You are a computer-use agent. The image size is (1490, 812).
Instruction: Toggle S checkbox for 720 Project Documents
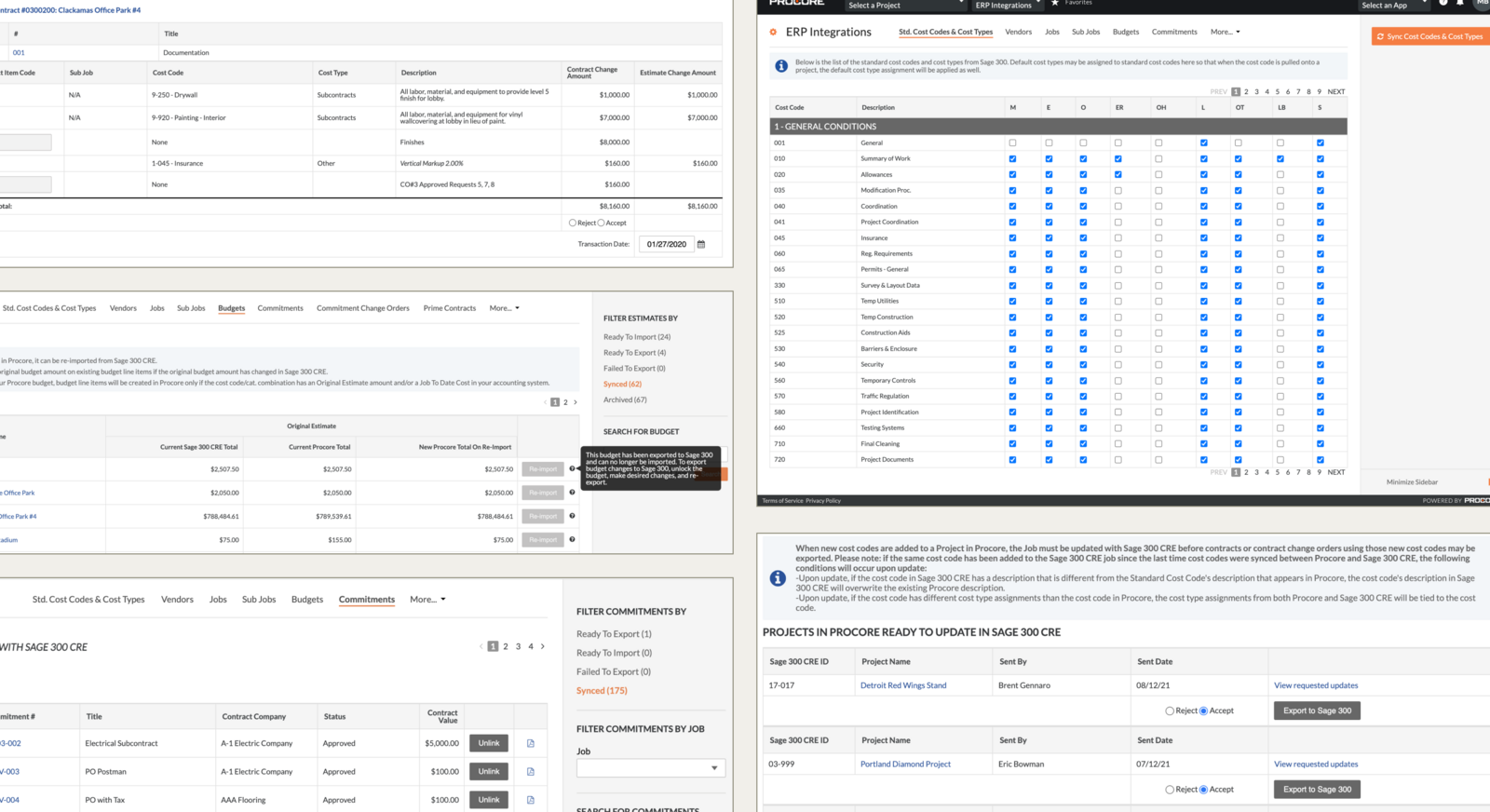(x=1321, y=459)
